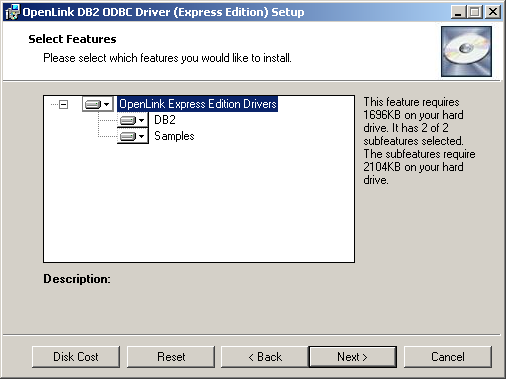Image resolution: width=506 pixels, height=379 pixels.
Task: Click the instruction text 'Please select which features'
Action: pos(112,58)
